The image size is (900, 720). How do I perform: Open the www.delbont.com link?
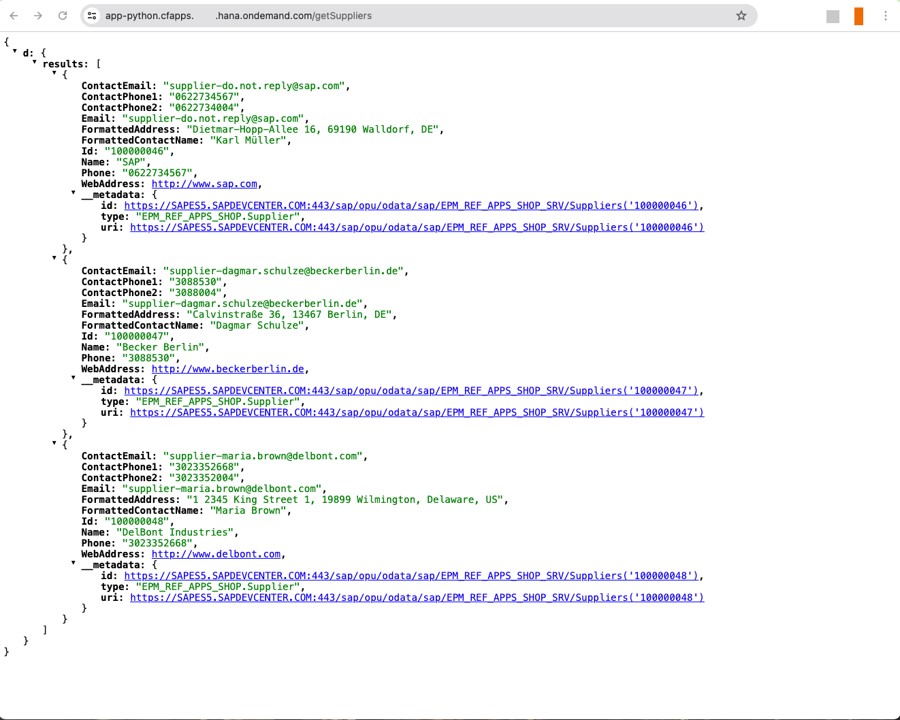coord(215,553)
